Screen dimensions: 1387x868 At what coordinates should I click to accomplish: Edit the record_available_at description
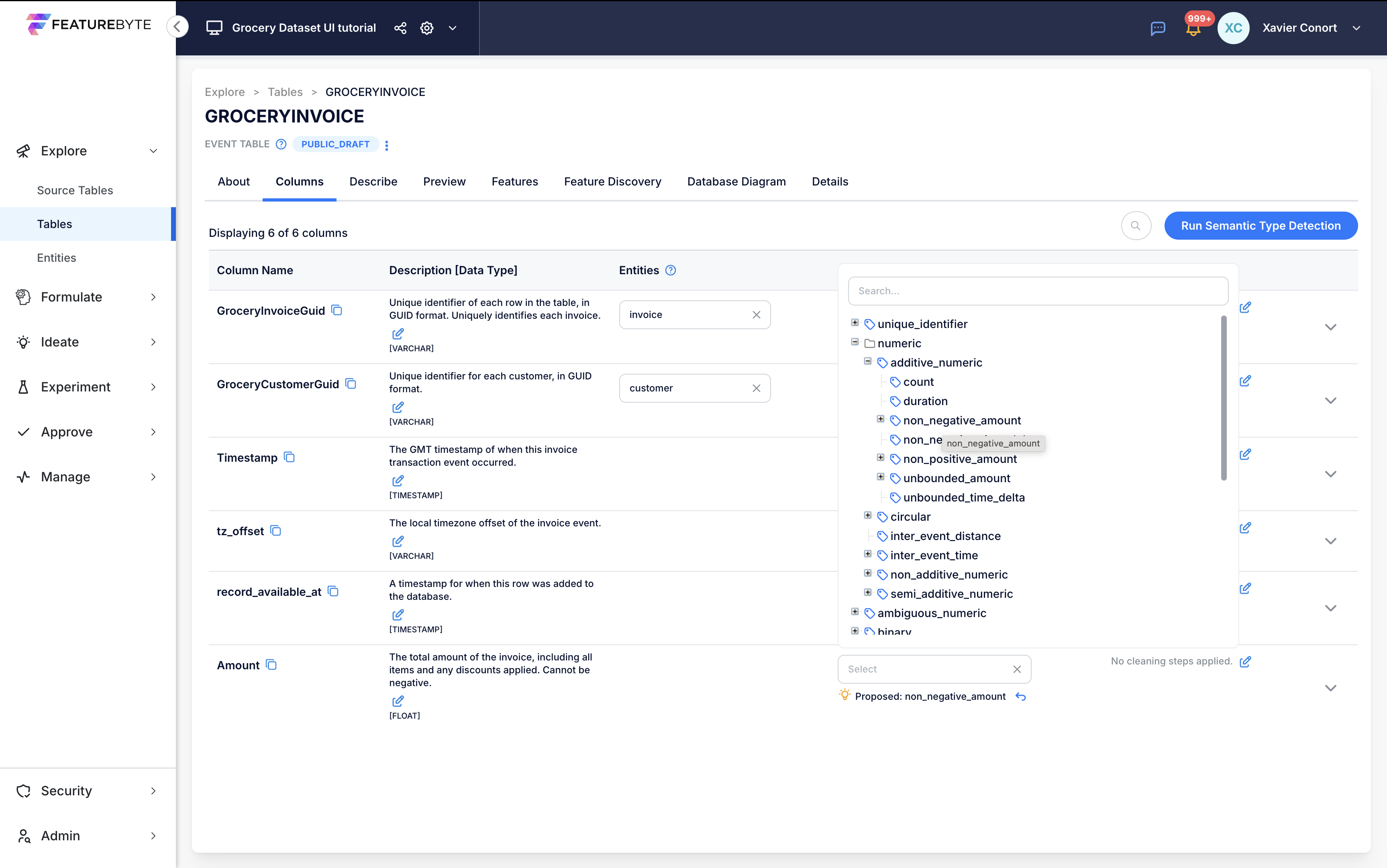[398, 615]
